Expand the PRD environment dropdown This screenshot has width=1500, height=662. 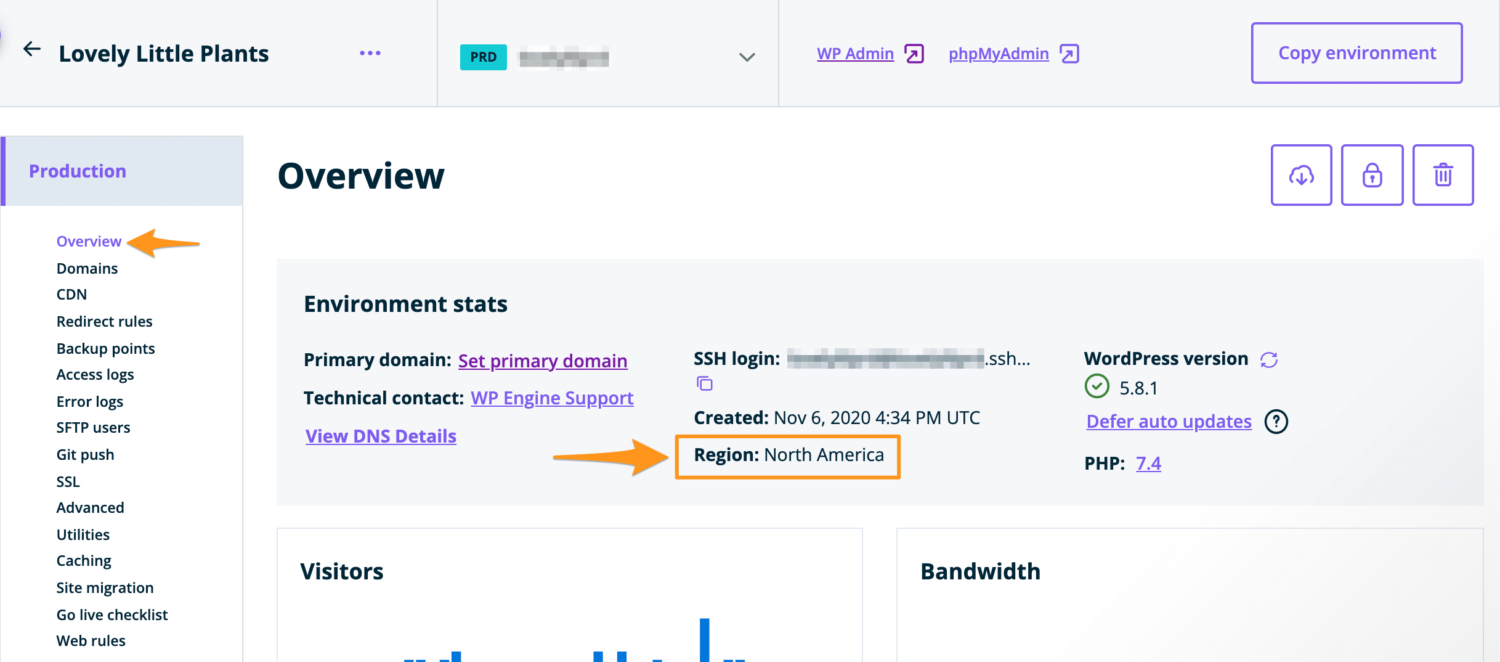coord(746,57)
